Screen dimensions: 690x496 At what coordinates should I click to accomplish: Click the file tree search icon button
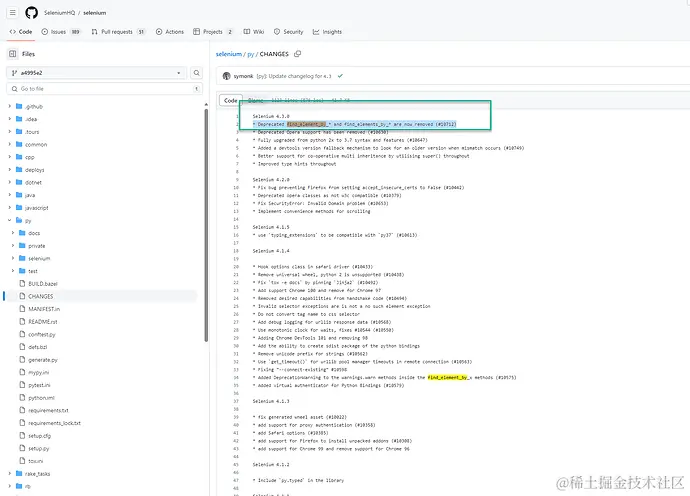click(197, 73)
